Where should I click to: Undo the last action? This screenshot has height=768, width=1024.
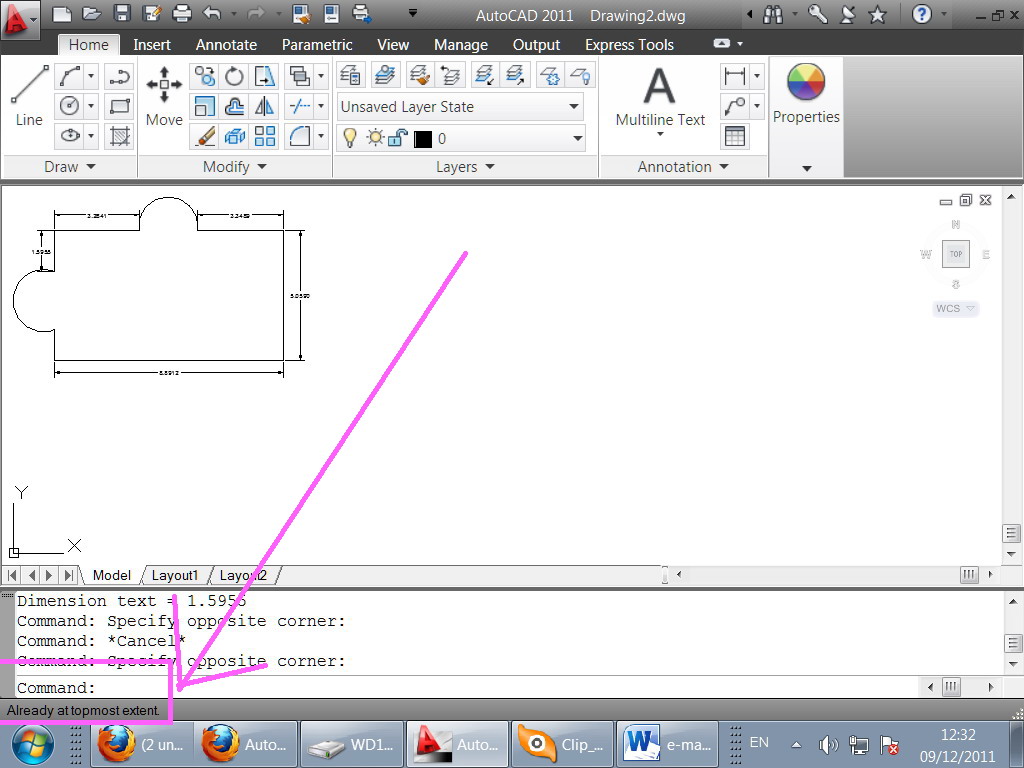(212, 13)
